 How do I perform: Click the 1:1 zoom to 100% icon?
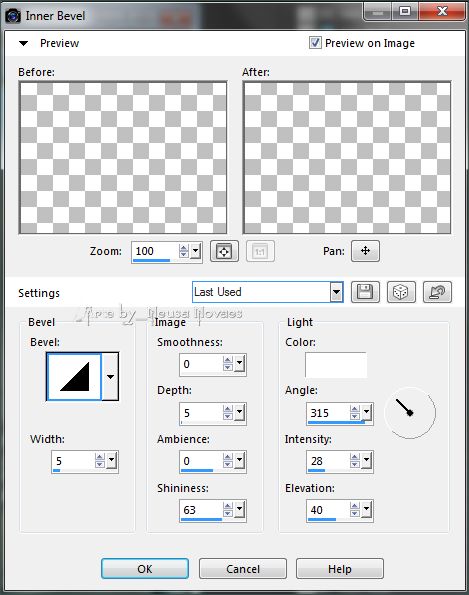click(260, 251)
